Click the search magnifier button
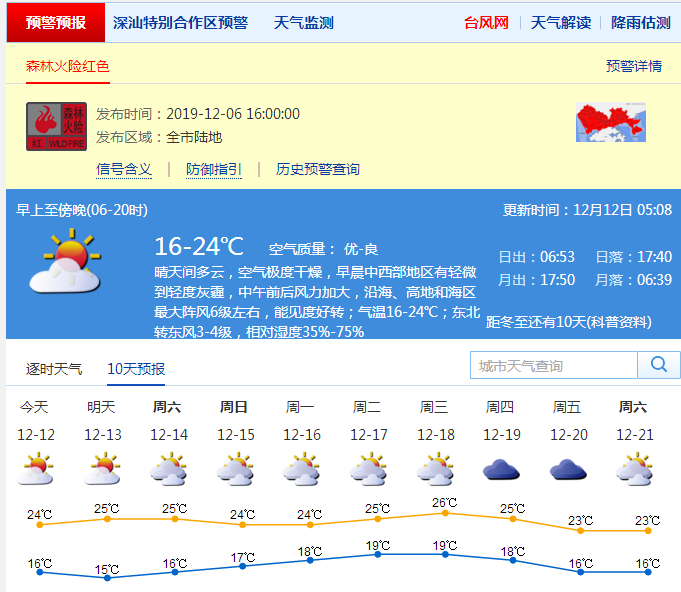This screenshot has width=681, height=592. 658,365
